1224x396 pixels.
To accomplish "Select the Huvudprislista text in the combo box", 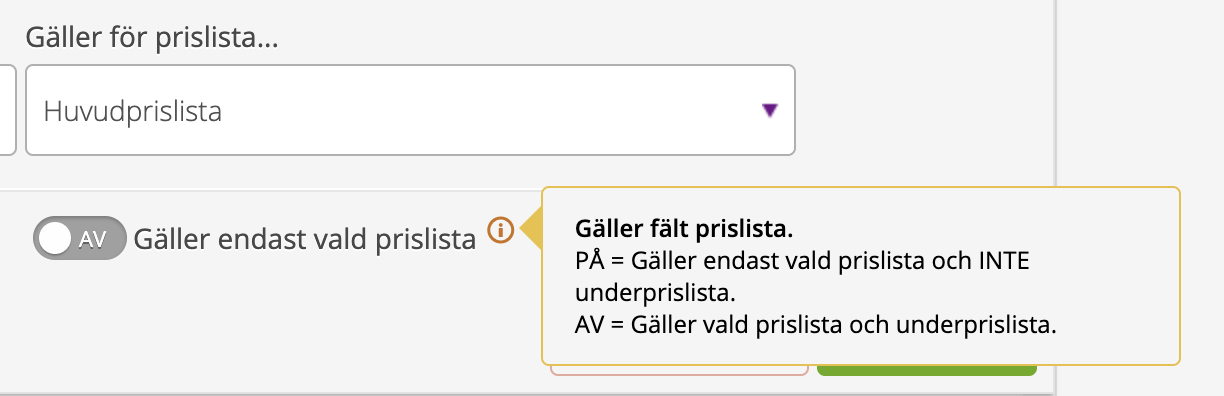I will [x=132, y=112].
